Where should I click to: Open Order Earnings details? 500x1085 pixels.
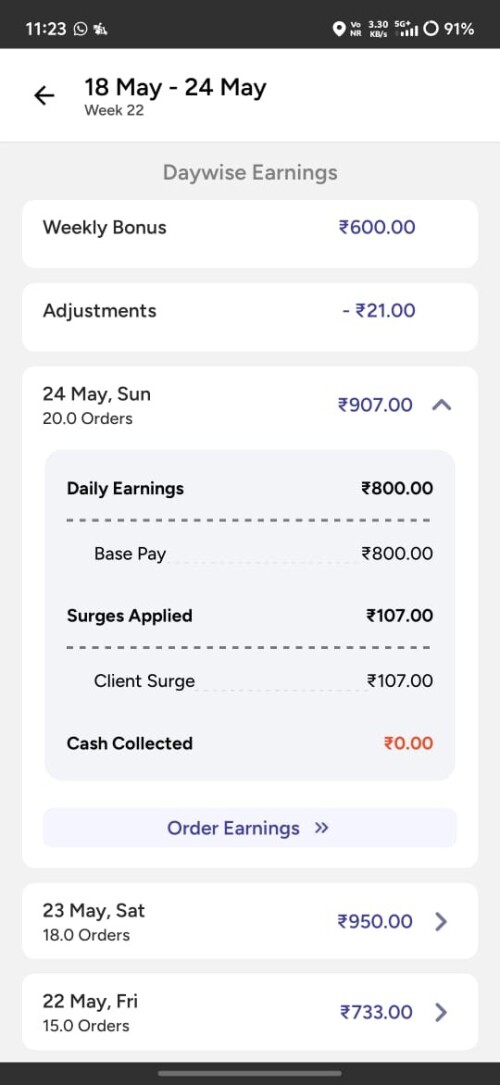click(250, 828)
